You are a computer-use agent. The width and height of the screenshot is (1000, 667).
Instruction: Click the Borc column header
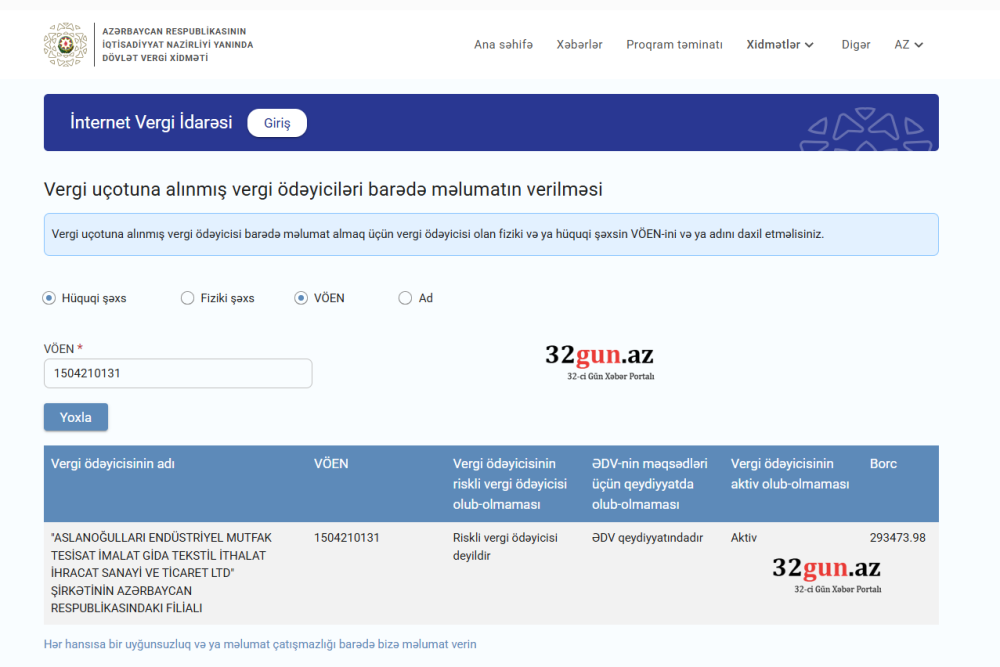point(883,464)
